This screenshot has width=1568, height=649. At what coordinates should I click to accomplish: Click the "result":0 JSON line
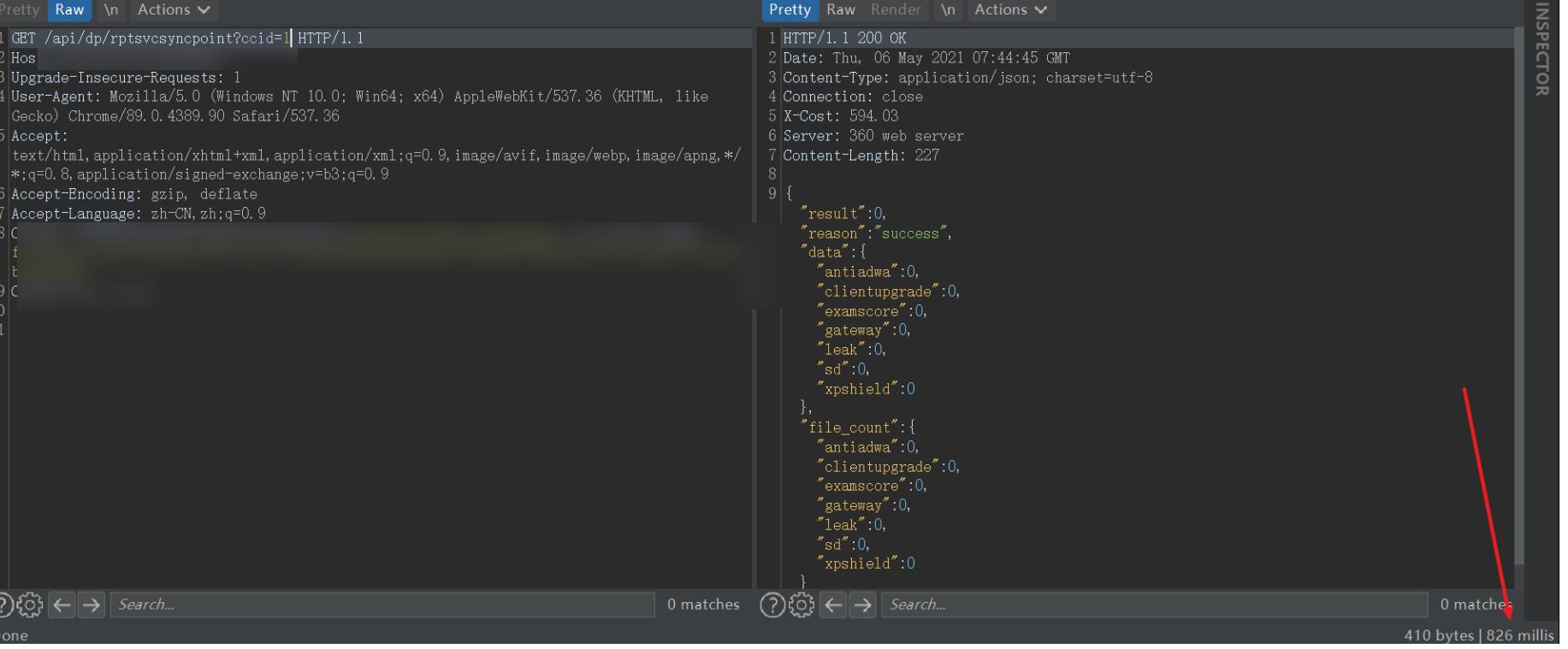(843, 214)
